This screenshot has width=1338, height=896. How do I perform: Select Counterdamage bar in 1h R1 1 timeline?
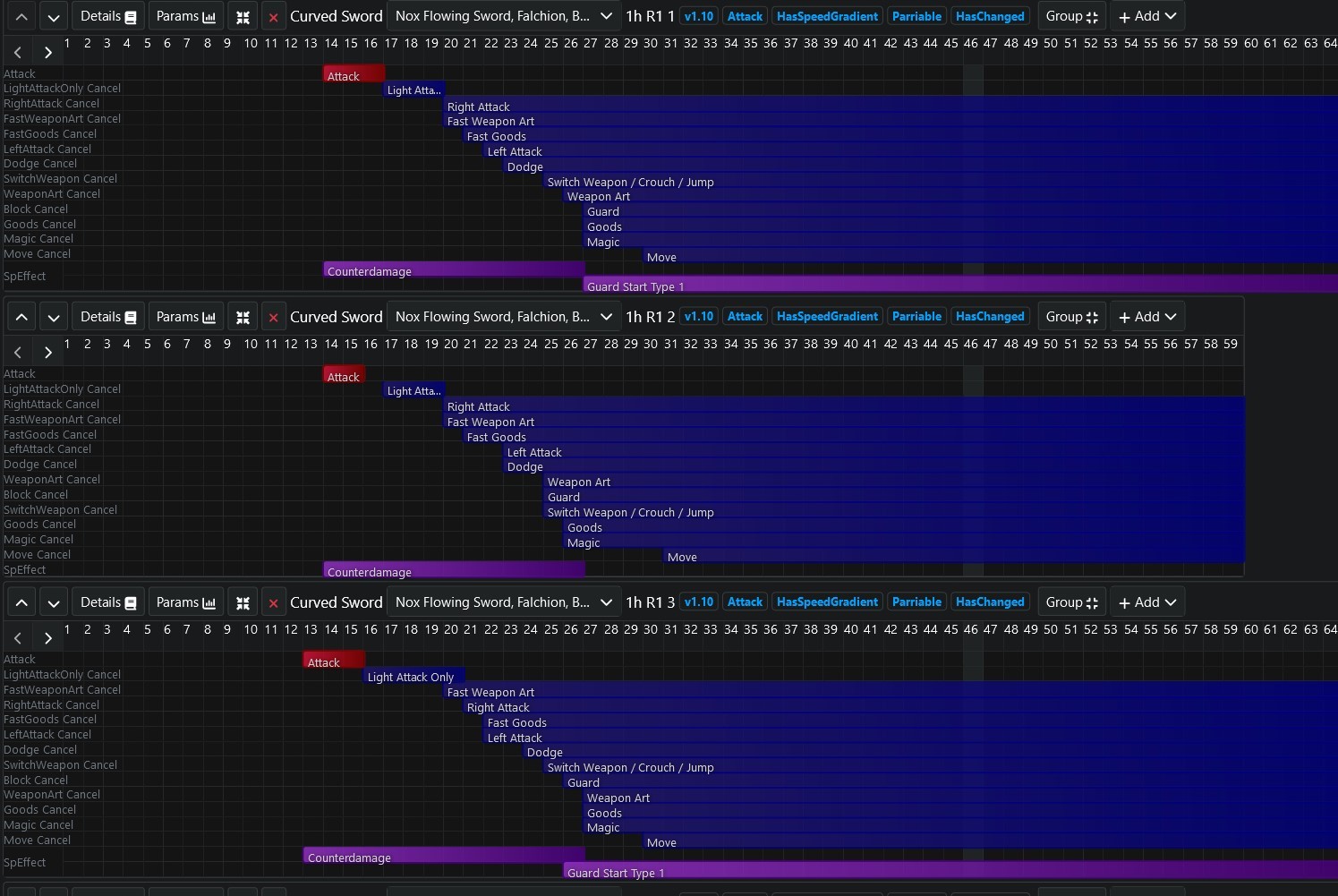click(454, 271)
